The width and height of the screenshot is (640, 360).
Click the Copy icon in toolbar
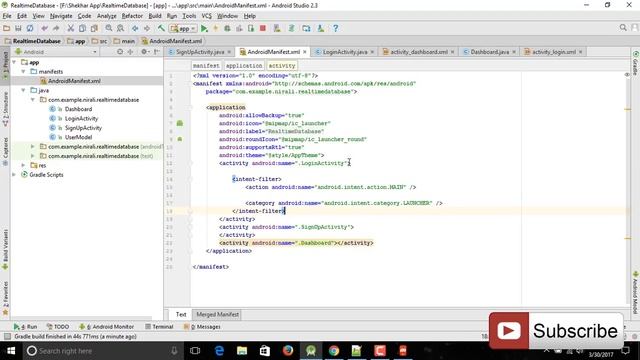pyautogui.click(x=82, y=28)
